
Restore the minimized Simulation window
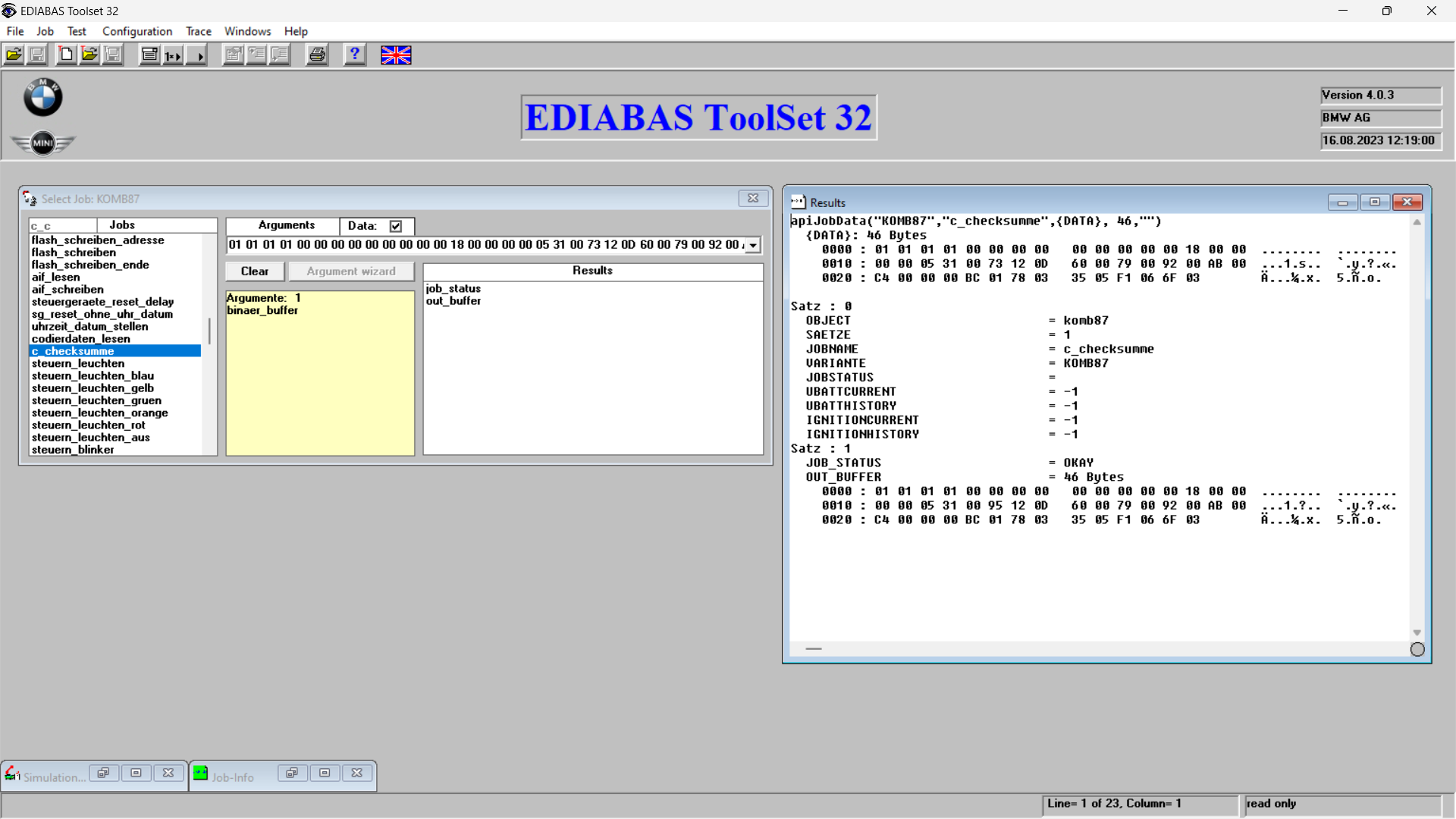click(x=104, y=773)
